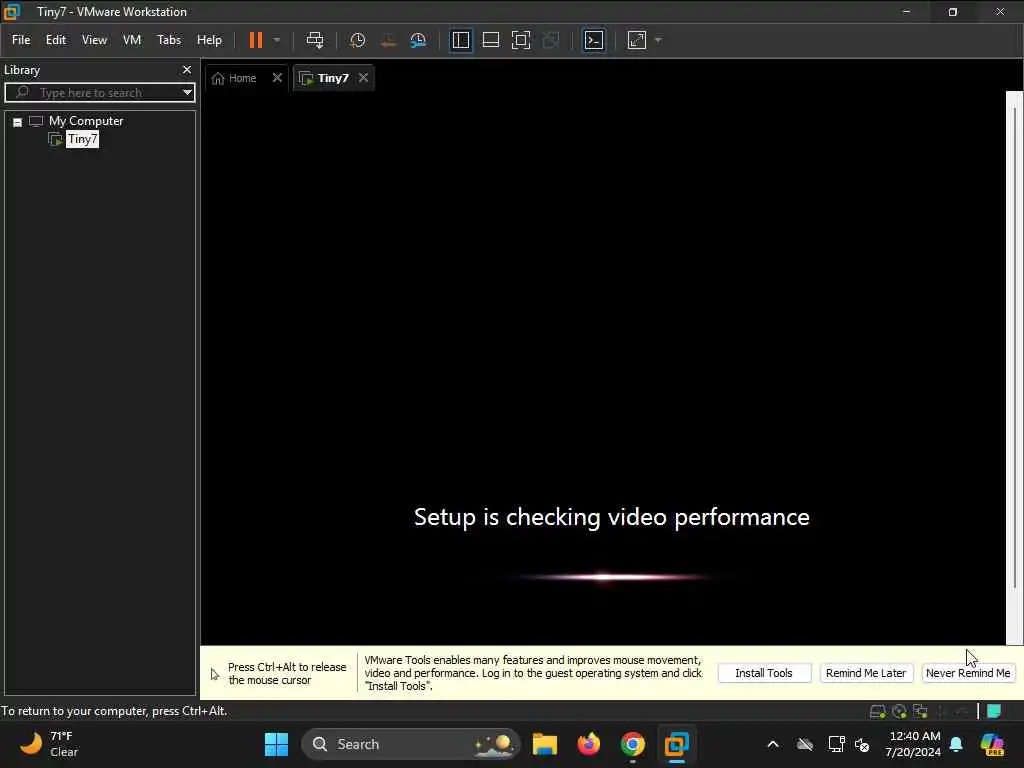1024x768 pixels.
Task: Take a snapshot with the clock icon
Action: (357, 40)
